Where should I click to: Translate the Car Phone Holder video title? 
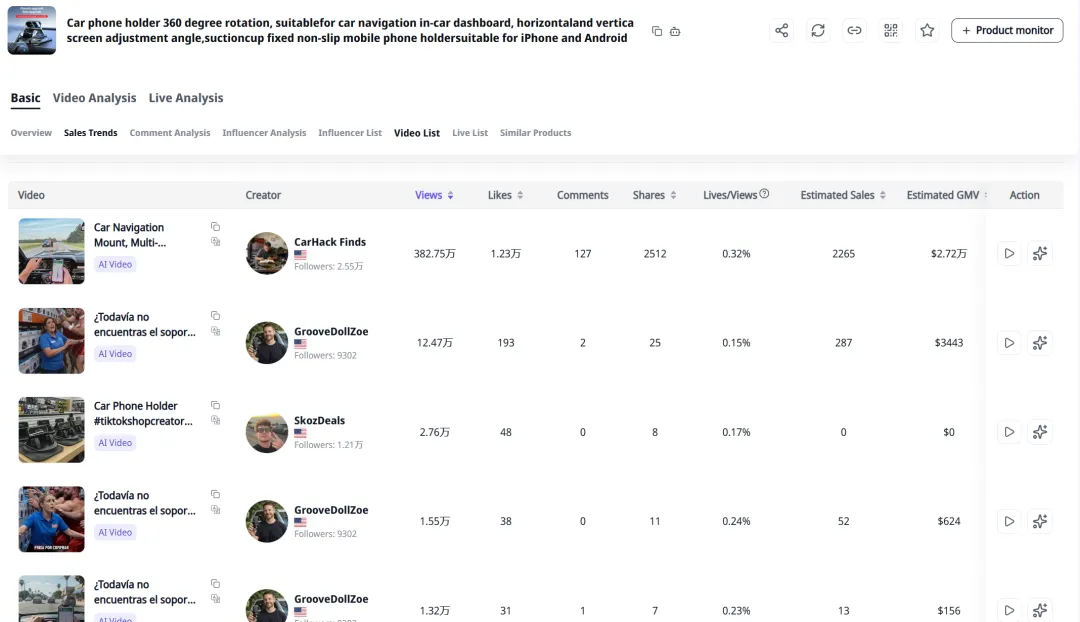216,420
